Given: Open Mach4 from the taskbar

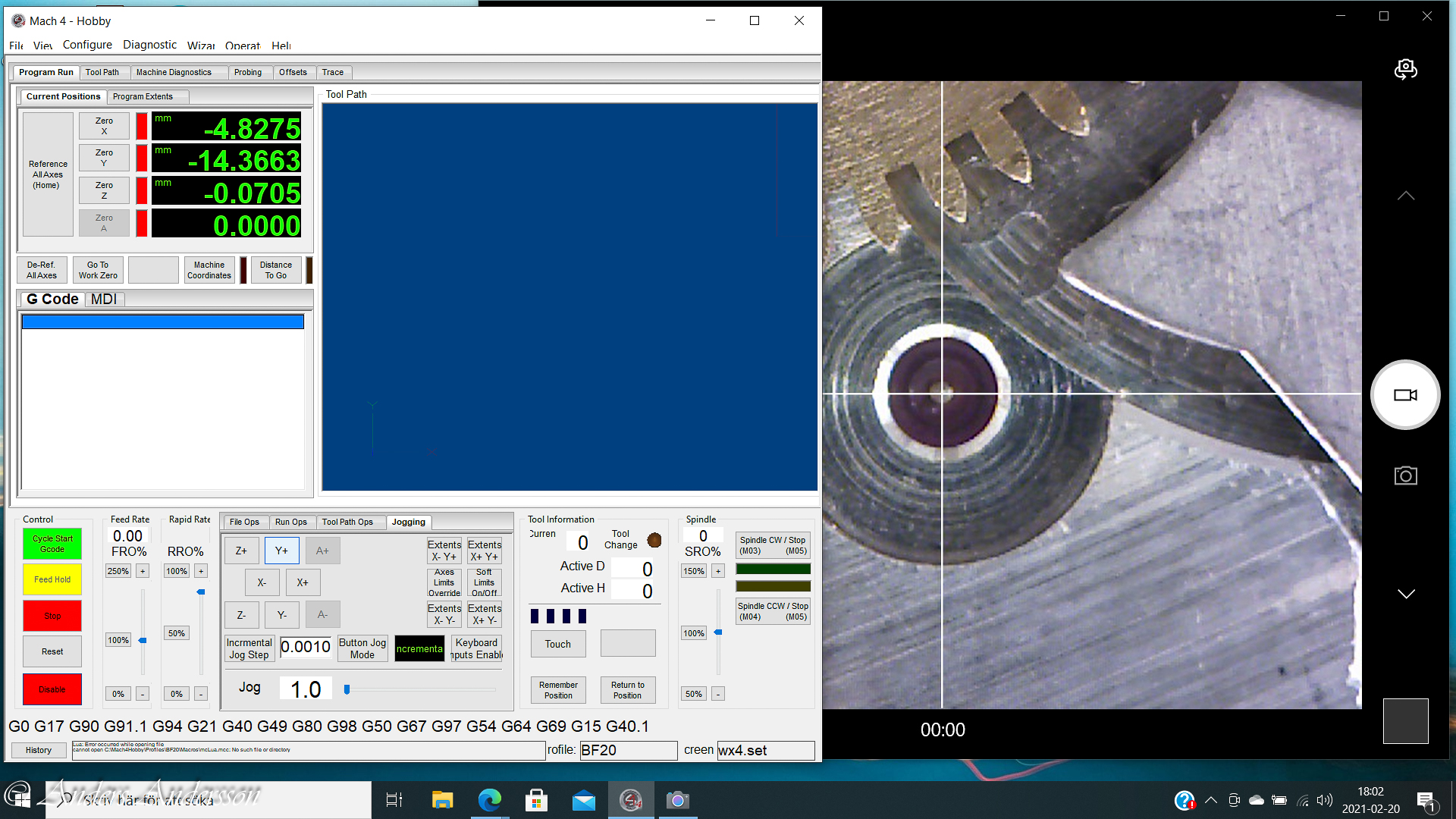Looking at the screenshot, I should pyautogui.click(x=631, y=800).
